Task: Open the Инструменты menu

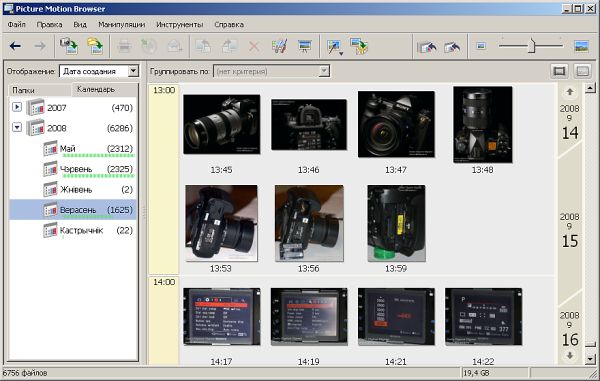Action: [179, 24]
